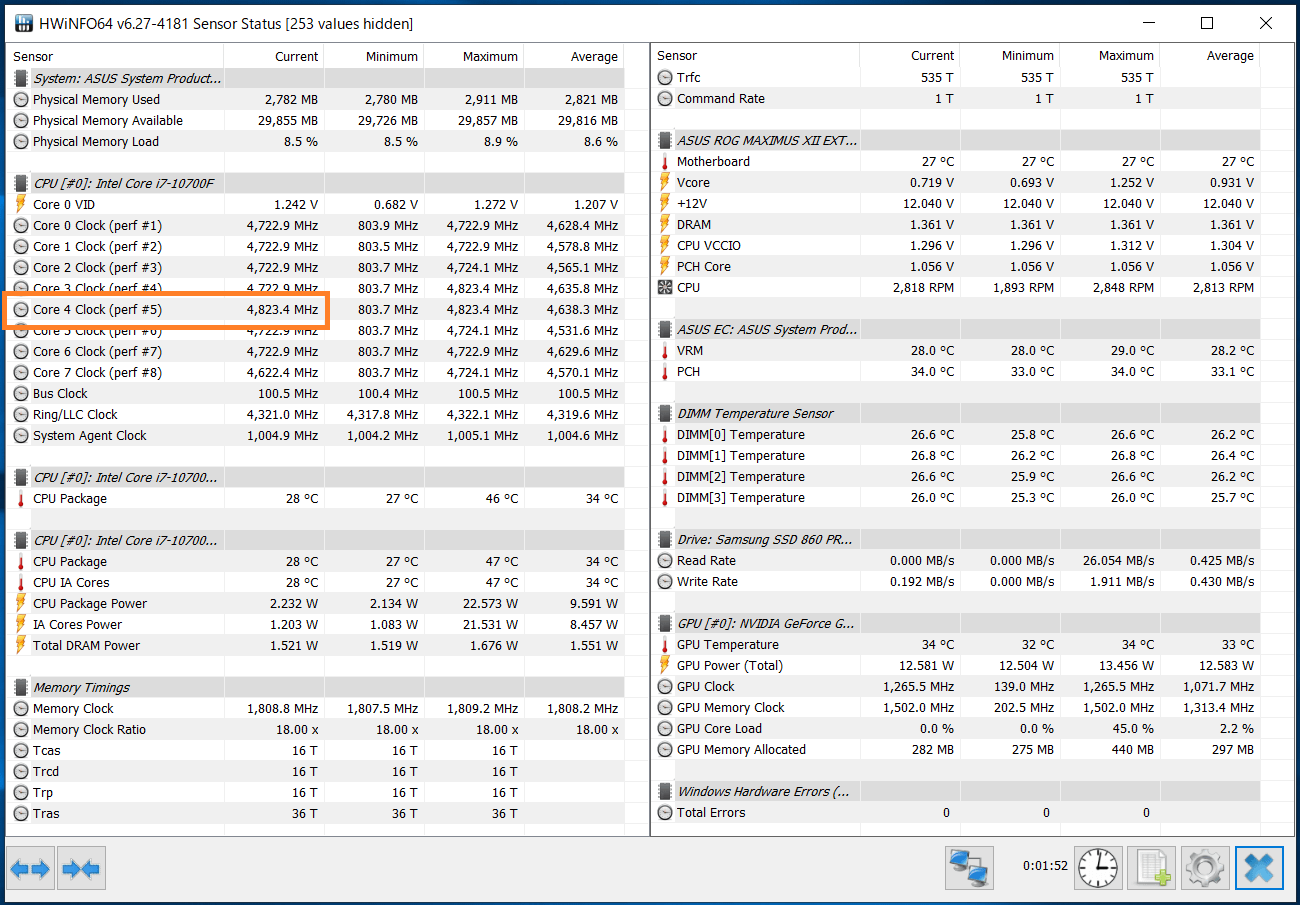The width and height of the screenshot is (1300, 905).
Task: Select the System: ASUS System Product group row
Action: [316, 78]
